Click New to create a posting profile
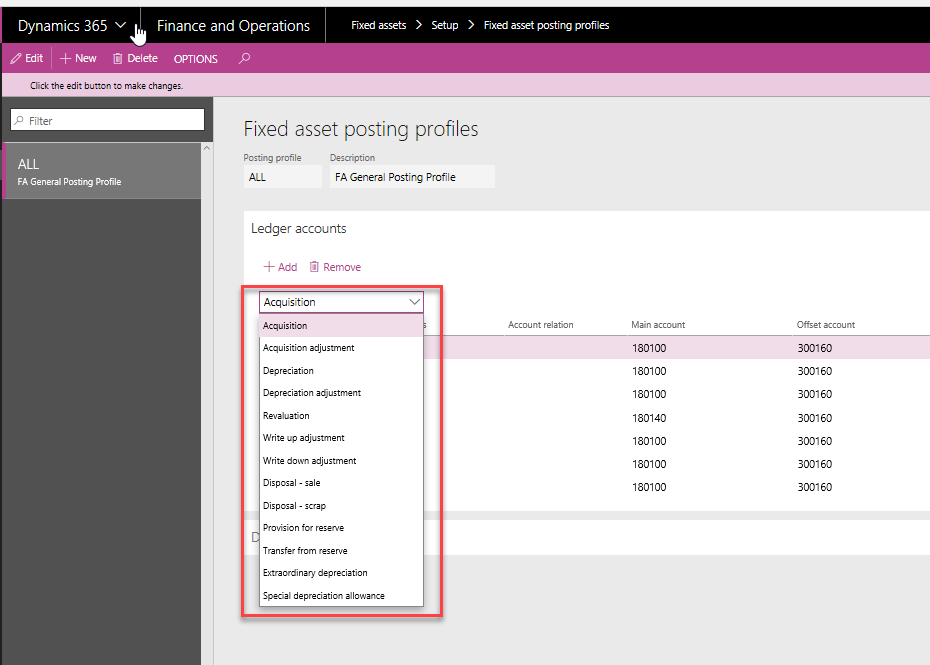 click(79, 58)
